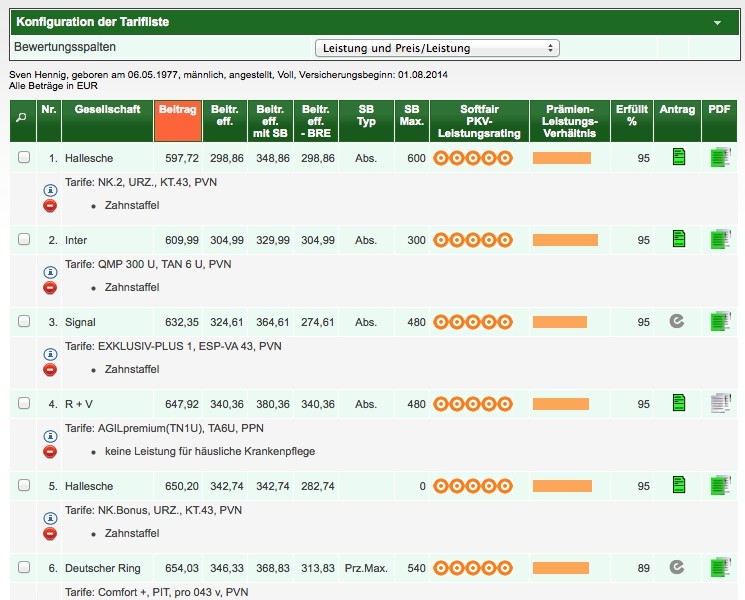This screenshot has height=600, width=745.
Task: Sort by the Beitr. eff. - BRE header
Action: click(x=315, y=121)
